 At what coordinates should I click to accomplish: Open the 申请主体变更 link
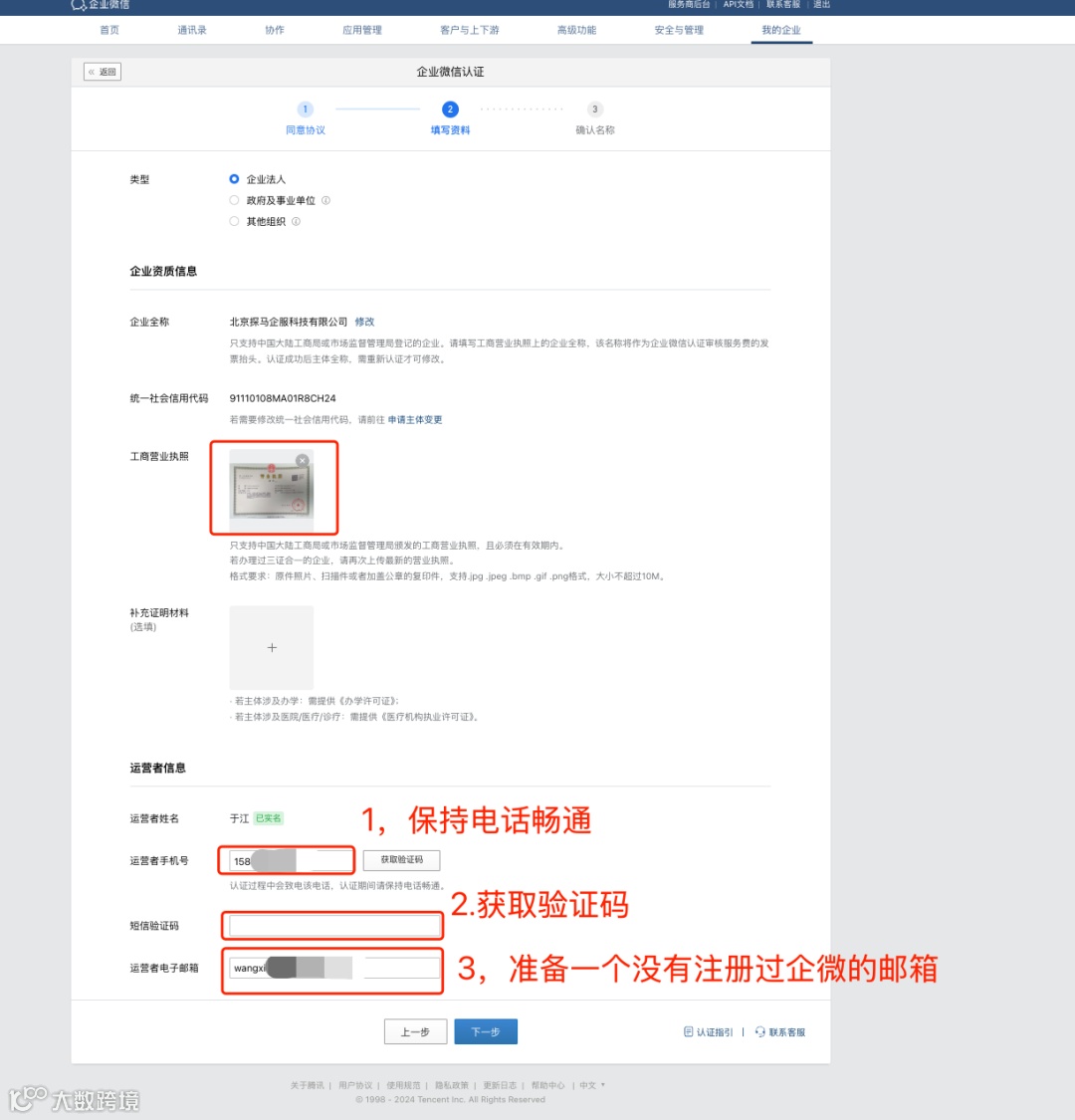(415, 419)
